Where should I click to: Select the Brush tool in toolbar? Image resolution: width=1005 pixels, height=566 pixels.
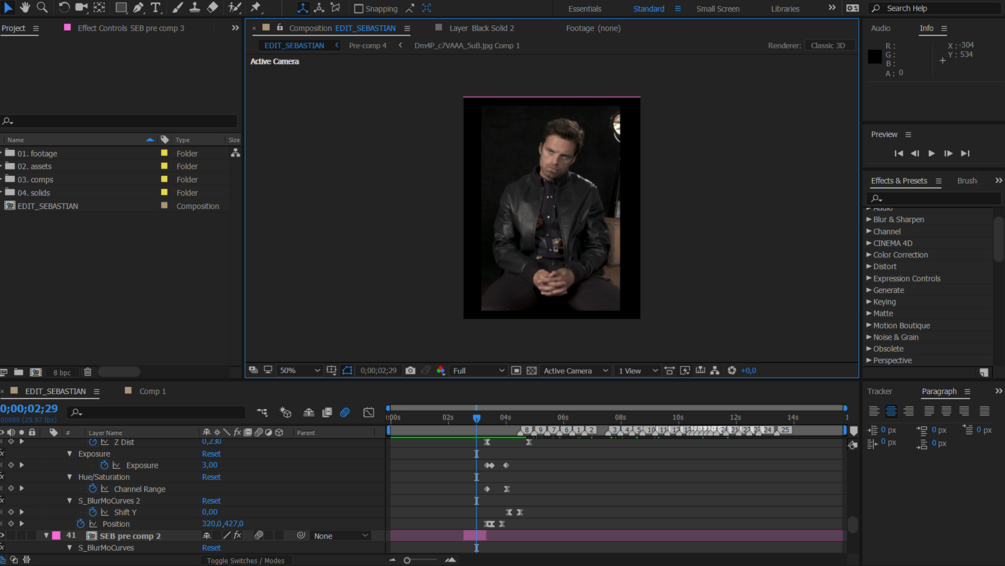pos(178,8)
